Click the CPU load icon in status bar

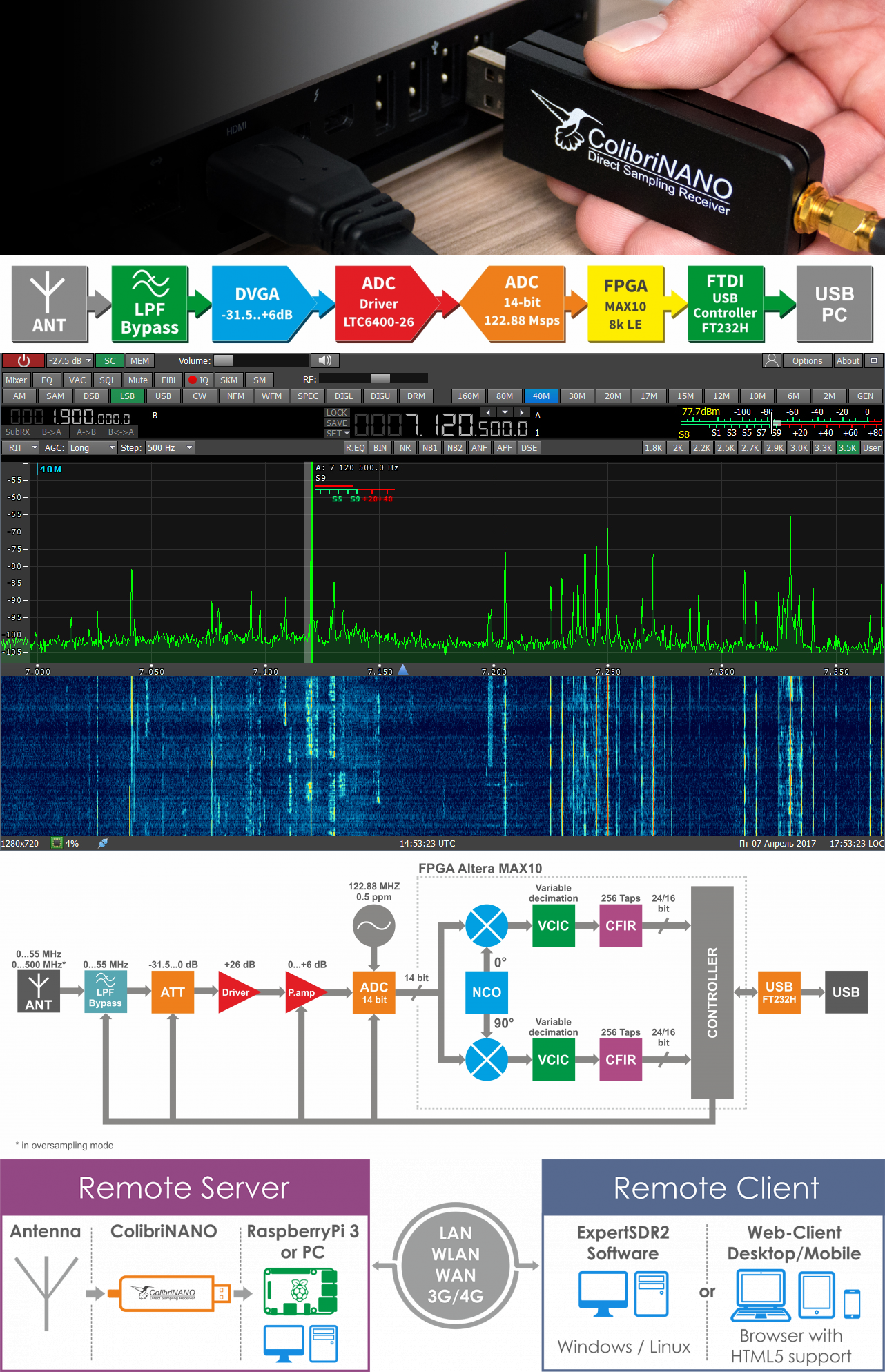click(x=57, y=843)
